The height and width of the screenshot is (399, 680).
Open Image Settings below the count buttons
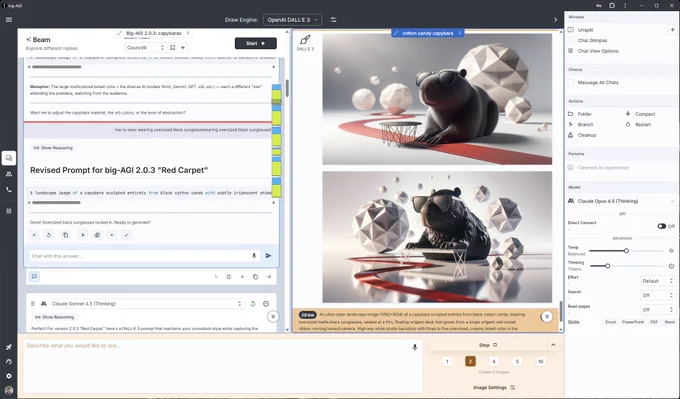(x=494, y=387)
